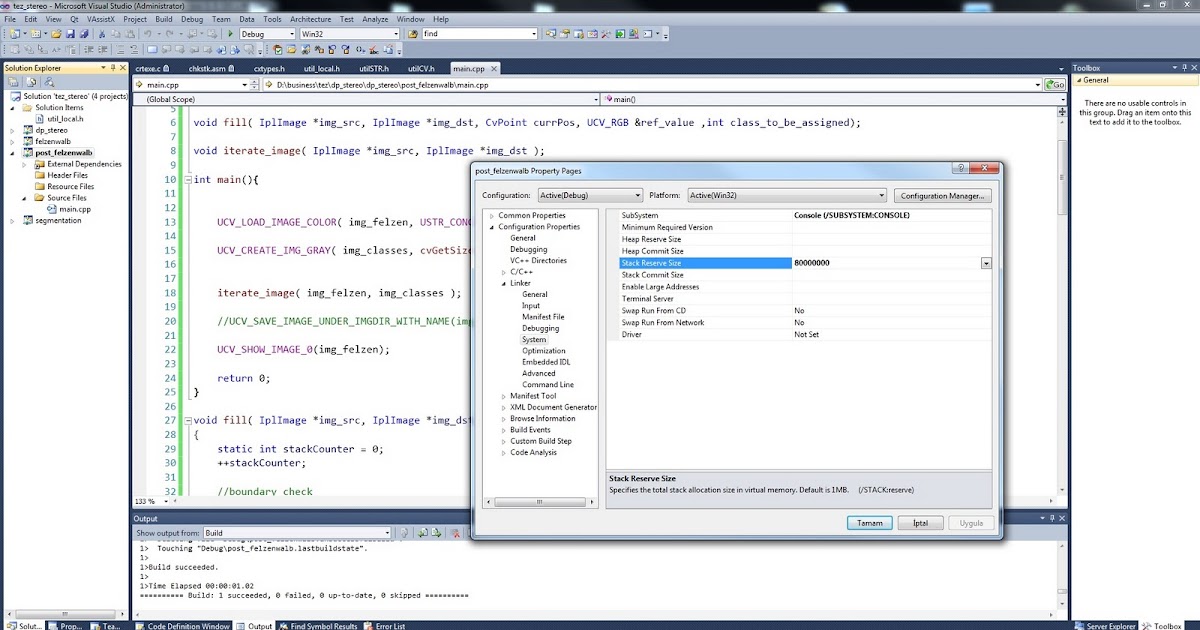This screenshot has width=1200, height=630.
Task: Expand Common Properties tree node
Action: click(492, 216)
